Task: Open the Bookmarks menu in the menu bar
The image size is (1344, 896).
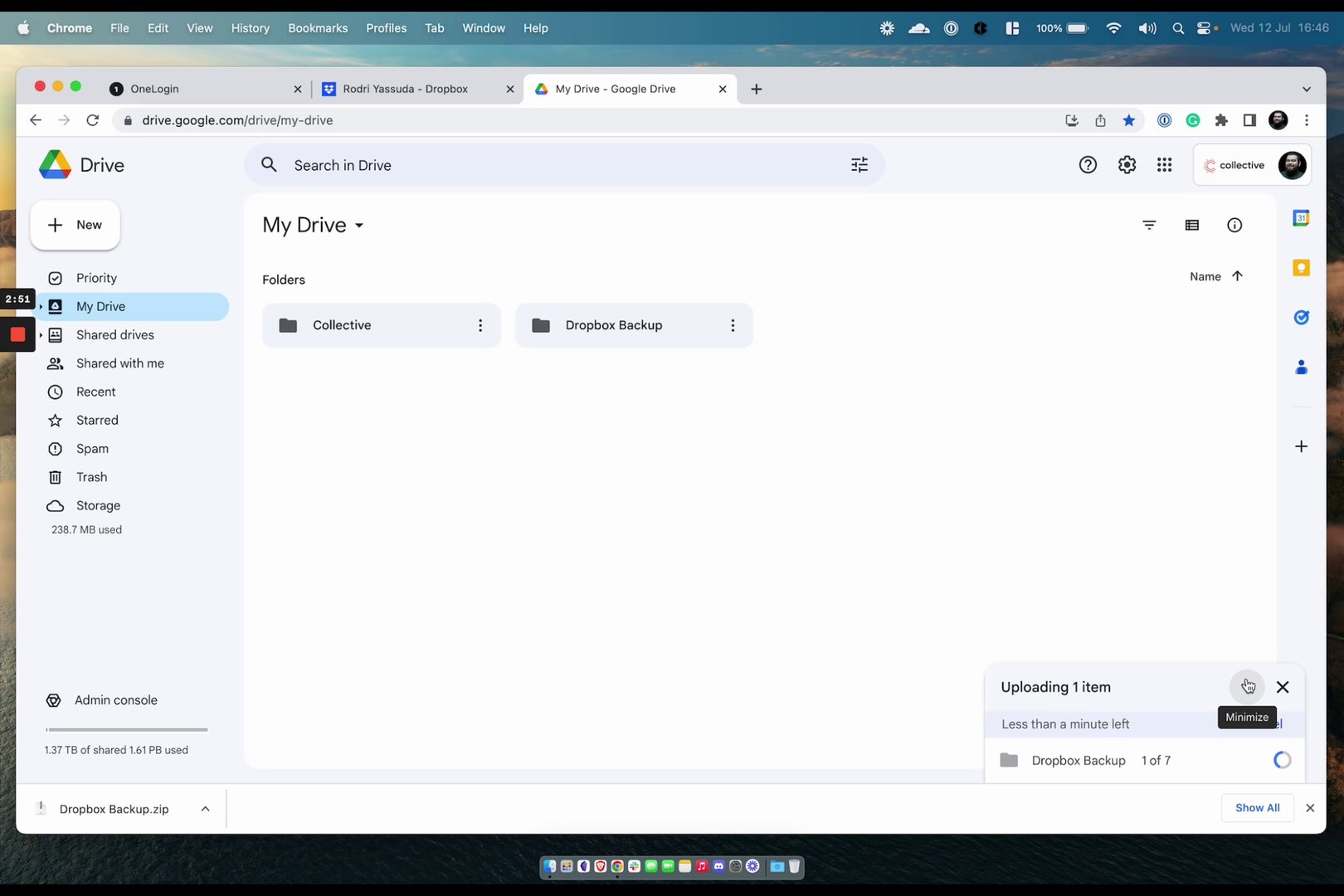Action: 318,27
